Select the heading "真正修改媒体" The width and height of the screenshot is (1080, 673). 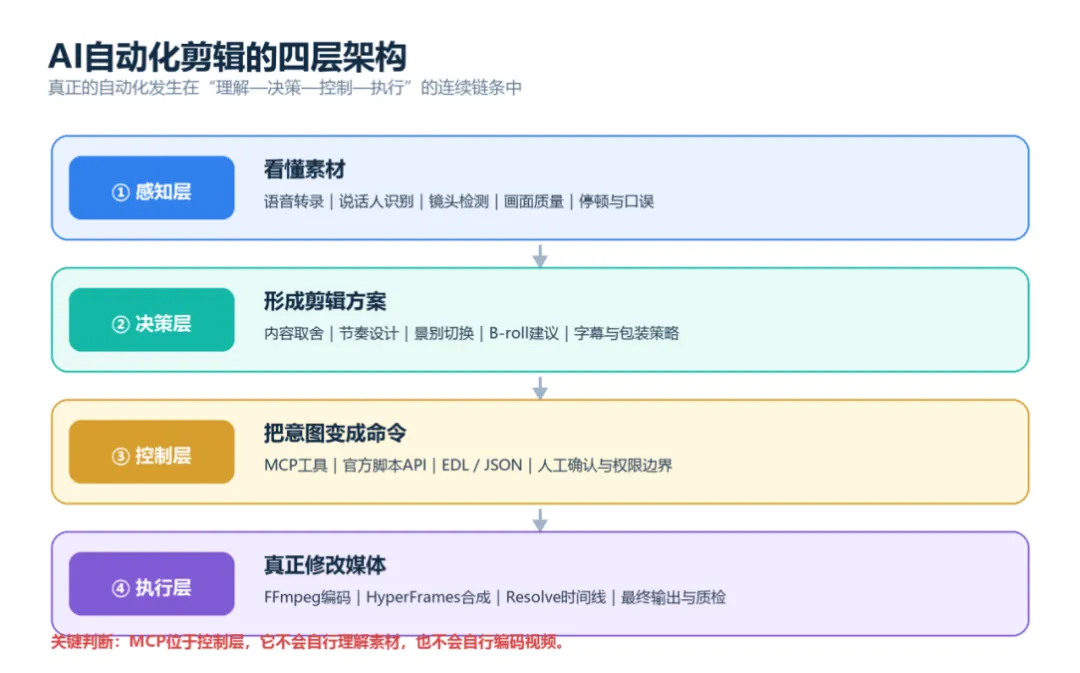point(325,566)
